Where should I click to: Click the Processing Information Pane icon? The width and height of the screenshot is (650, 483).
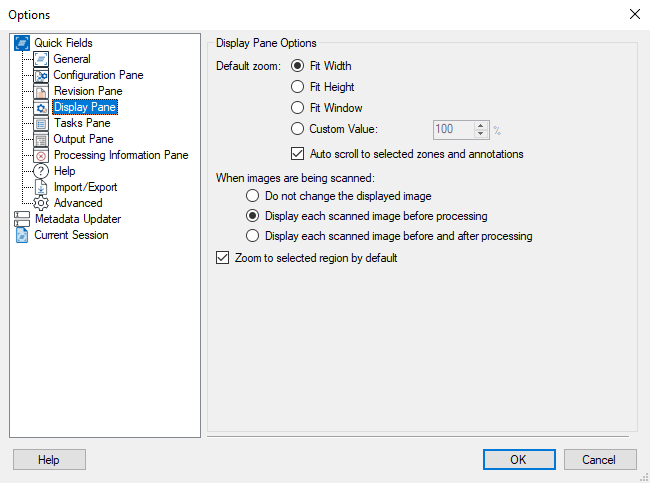coord(41,155)
